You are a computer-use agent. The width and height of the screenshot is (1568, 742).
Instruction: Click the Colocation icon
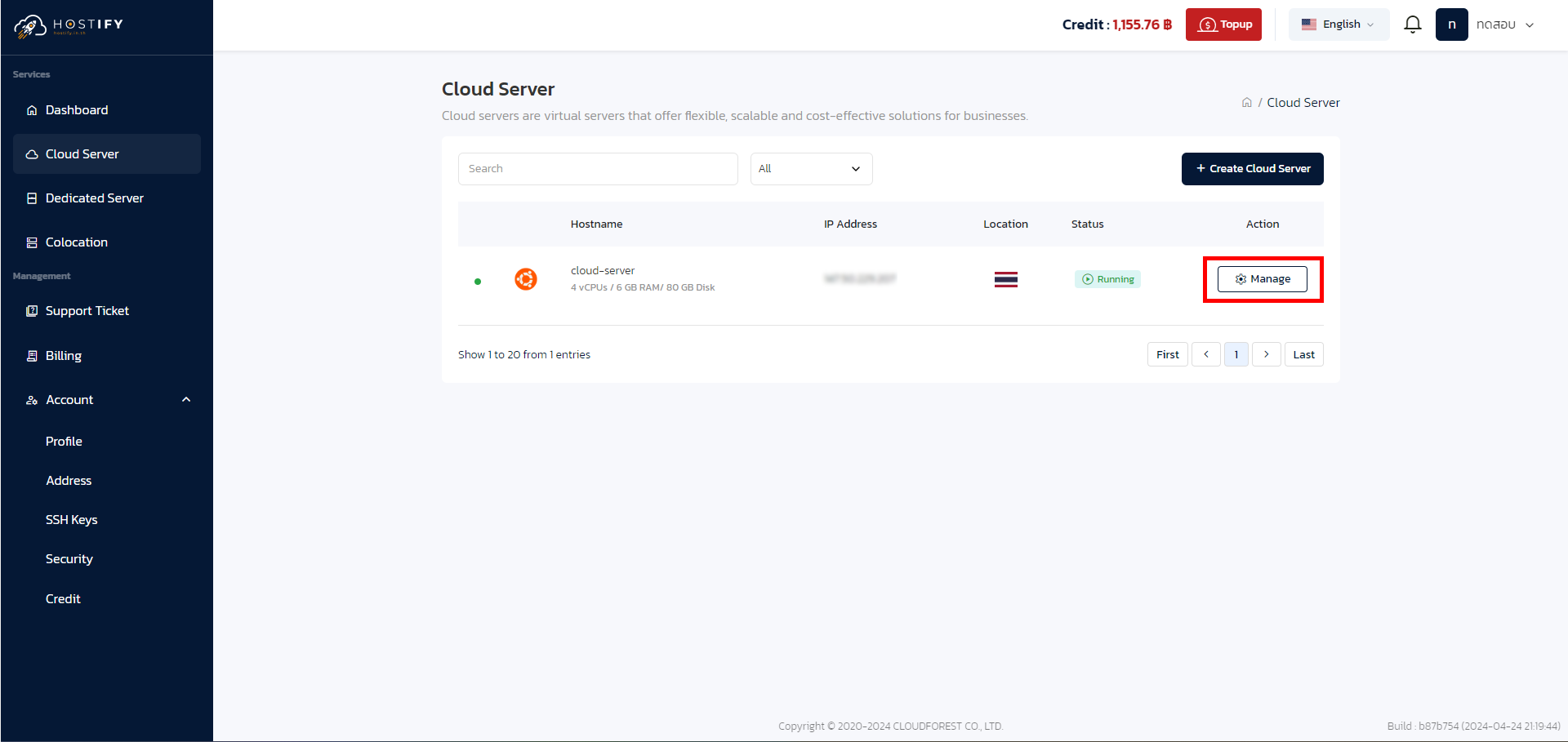32,242
